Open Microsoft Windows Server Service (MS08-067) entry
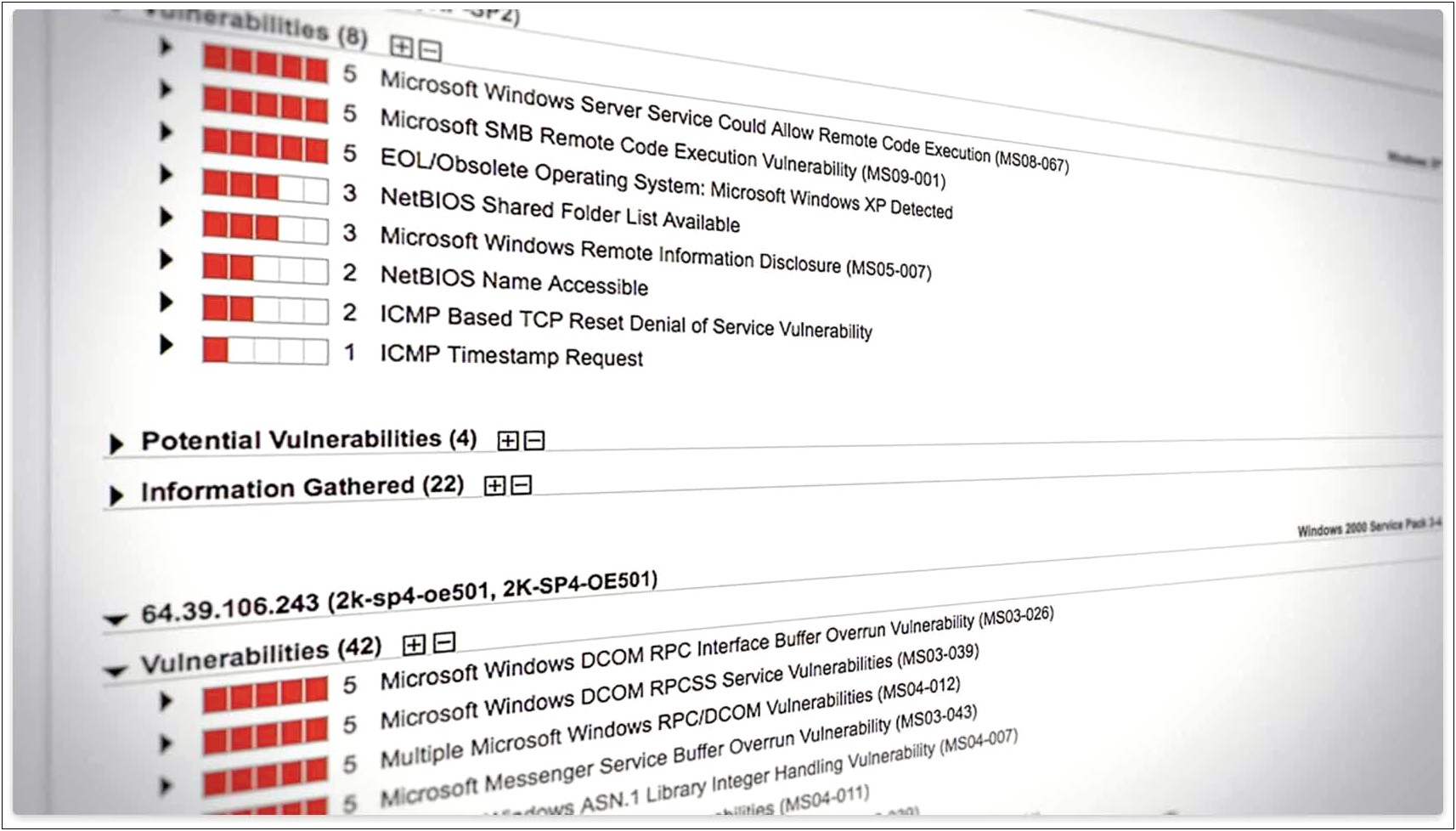This screenshot has width=1456, height=831. coord(724,121)
